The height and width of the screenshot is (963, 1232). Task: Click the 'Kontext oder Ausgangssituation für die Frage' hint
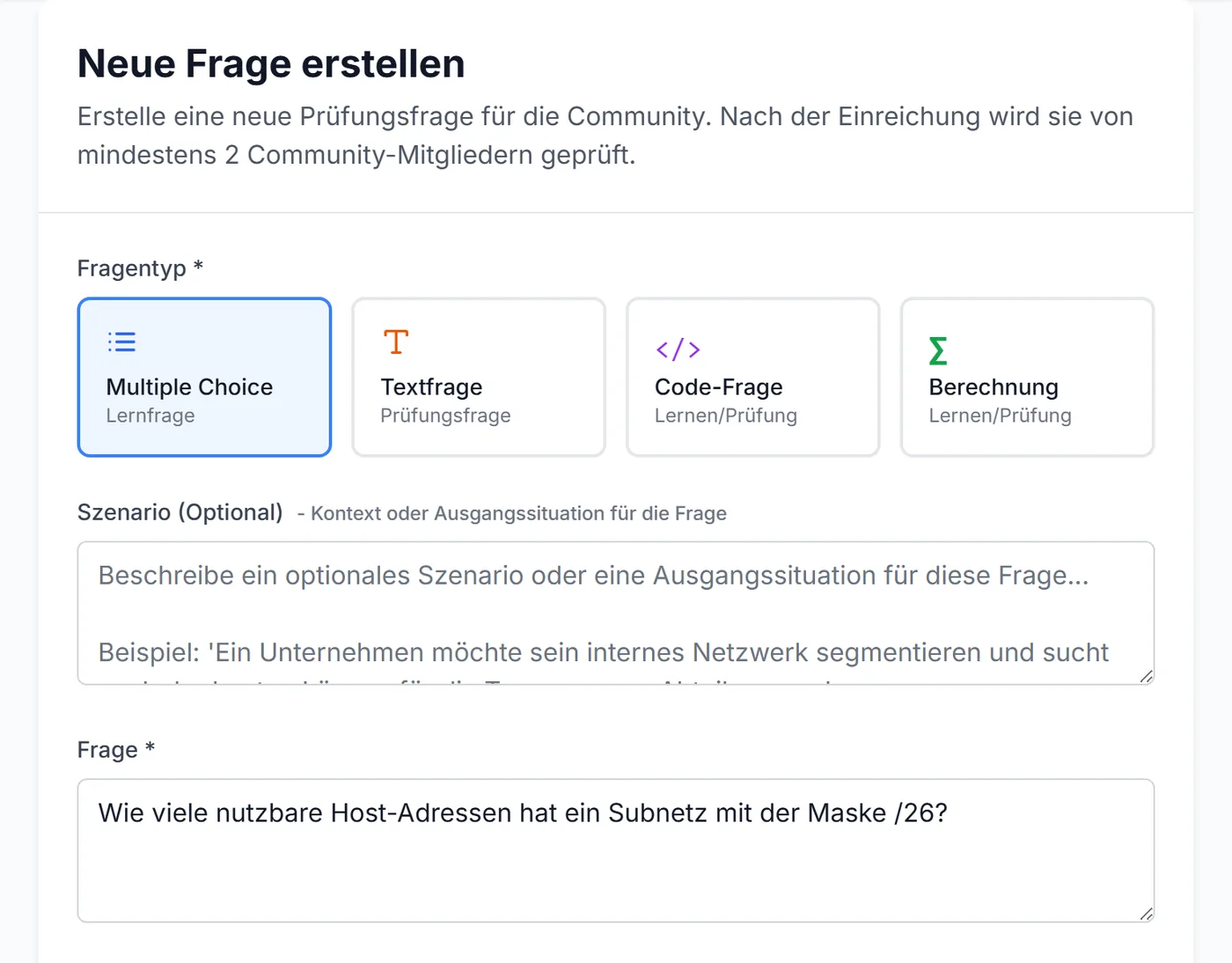(x=519, y=513)
